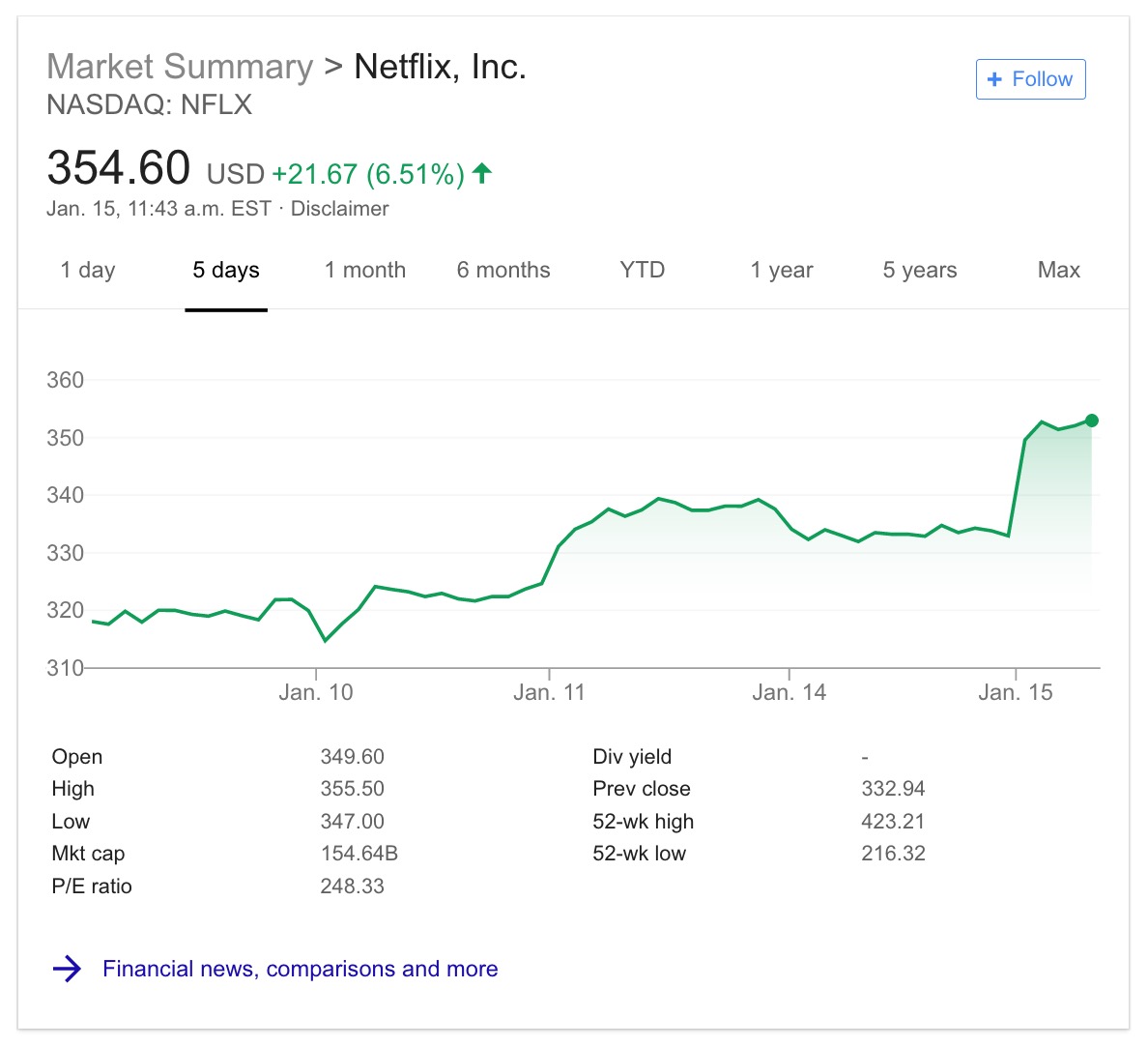Select the 5 days tab
Image resolution: width=1148 pixels, height=1046 pixels.
(x=226, y=270)
